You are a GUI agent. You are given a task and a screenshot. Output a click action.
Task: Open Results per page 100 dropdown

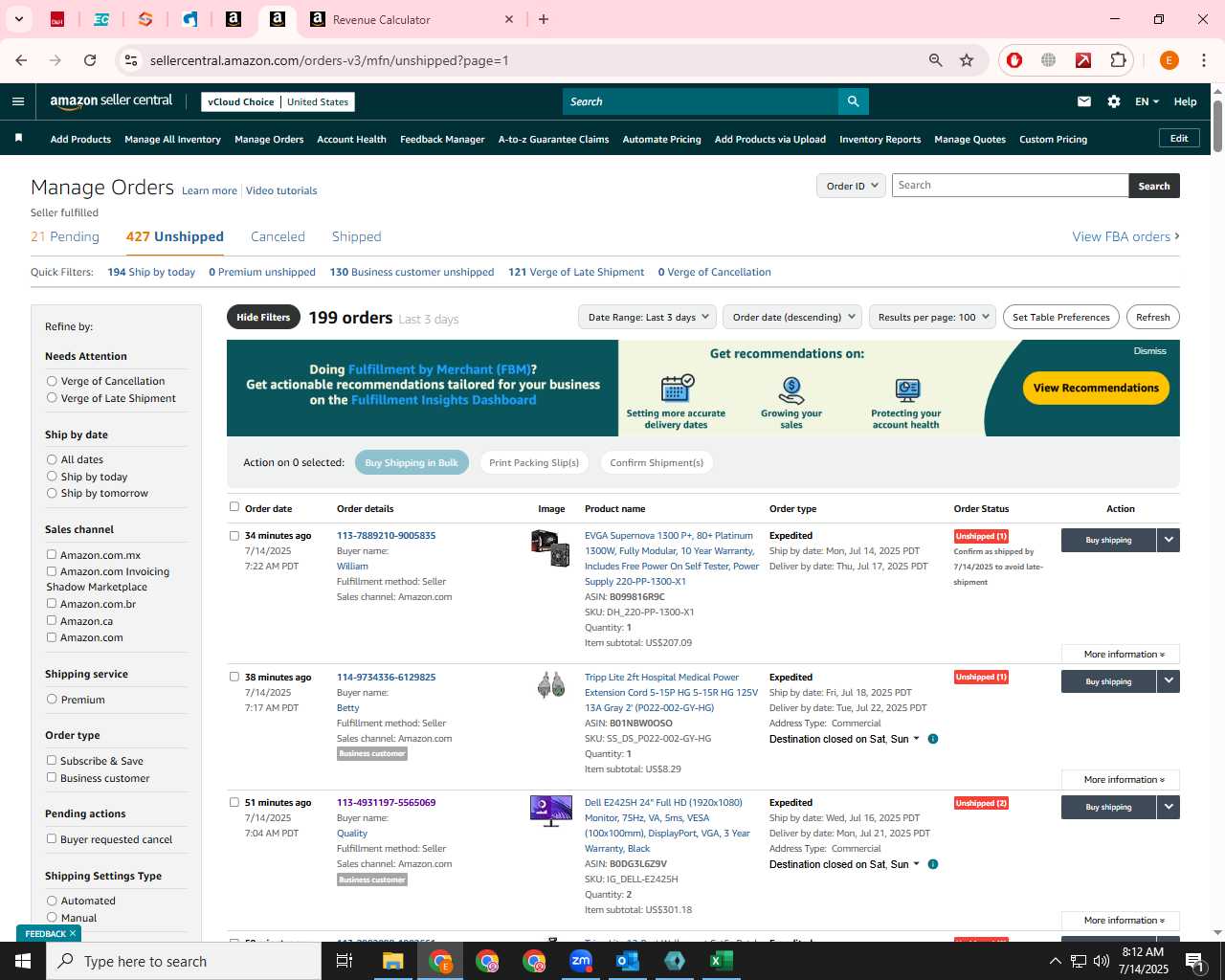tap(933, 317)
